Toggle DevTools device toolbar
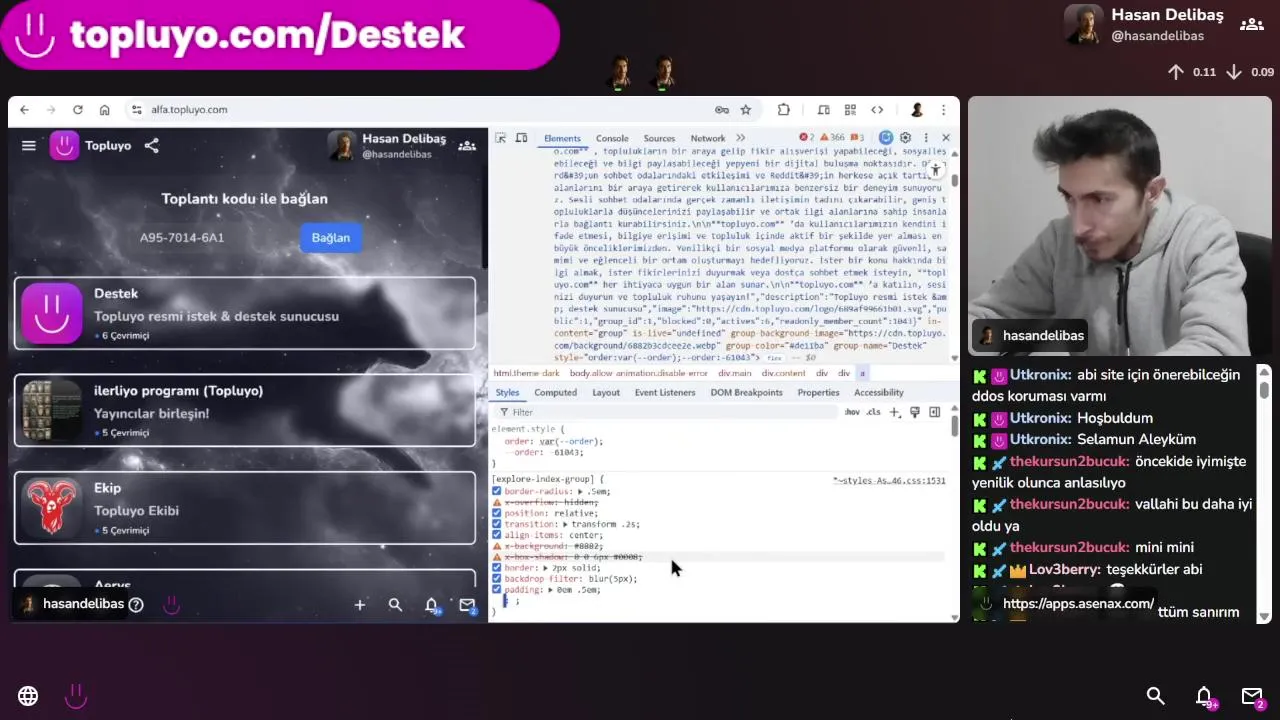 [x=522, y=138]
